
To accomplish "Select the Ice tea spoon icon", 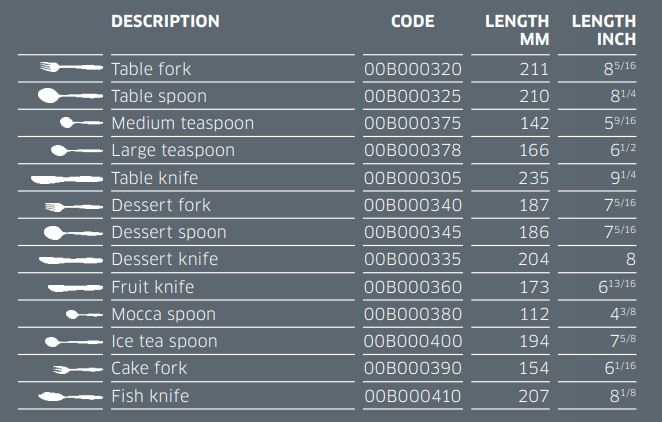I will (x=73, y=342).
